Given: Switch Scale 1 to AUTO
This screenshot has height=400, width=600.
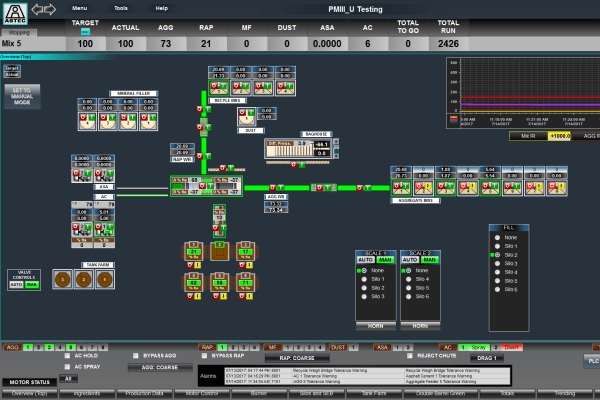Looking at the screenshot, I should tap(365, 260).
